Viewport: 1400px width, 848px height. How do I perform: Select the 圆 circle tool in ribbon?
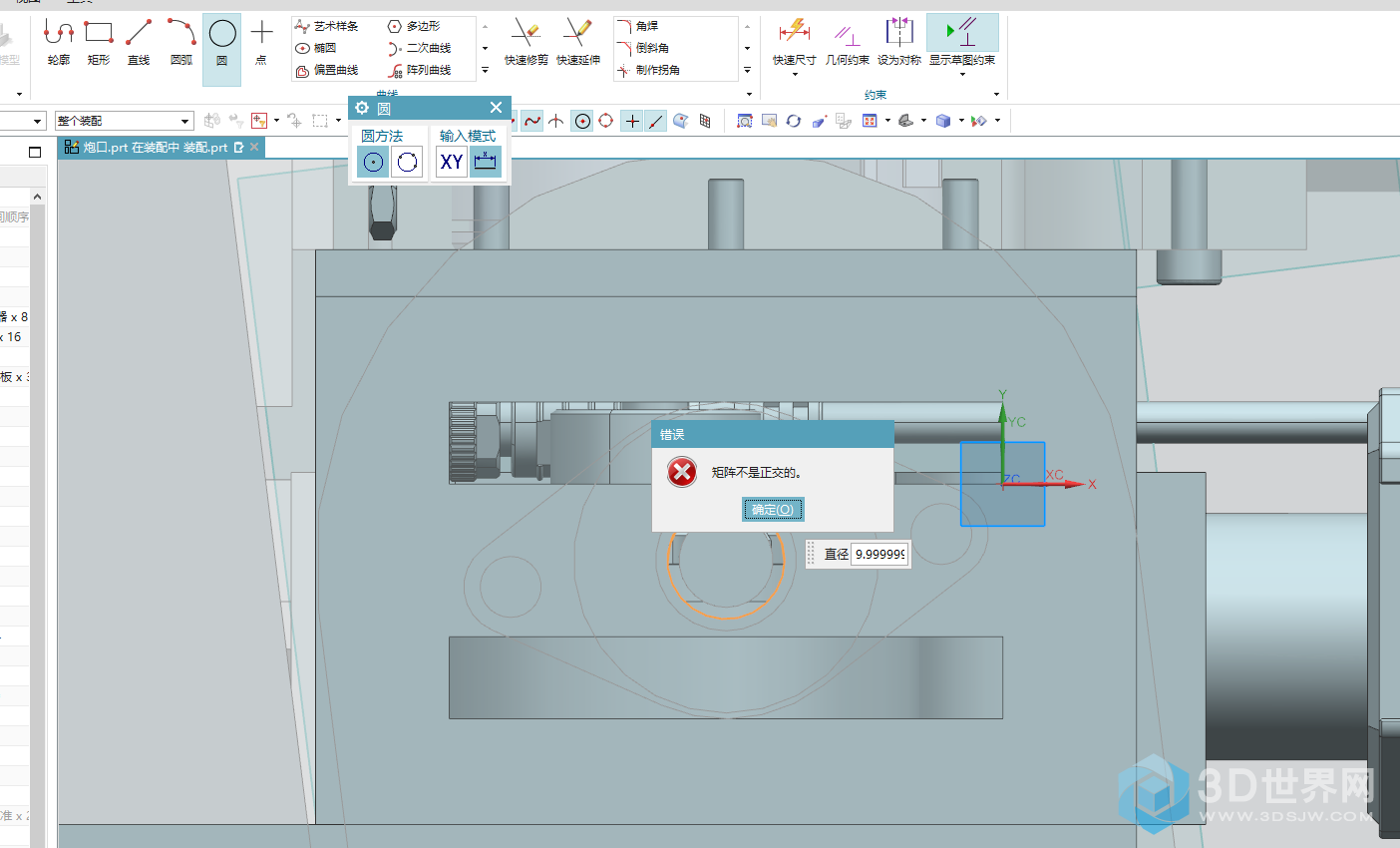[x=221, y=48]
